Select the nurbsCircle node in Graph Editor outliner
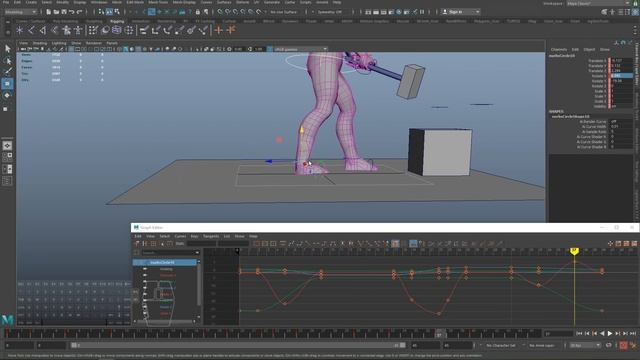This screenshot has width=640, height=360. pyautogui.click(x=164, y=262)
